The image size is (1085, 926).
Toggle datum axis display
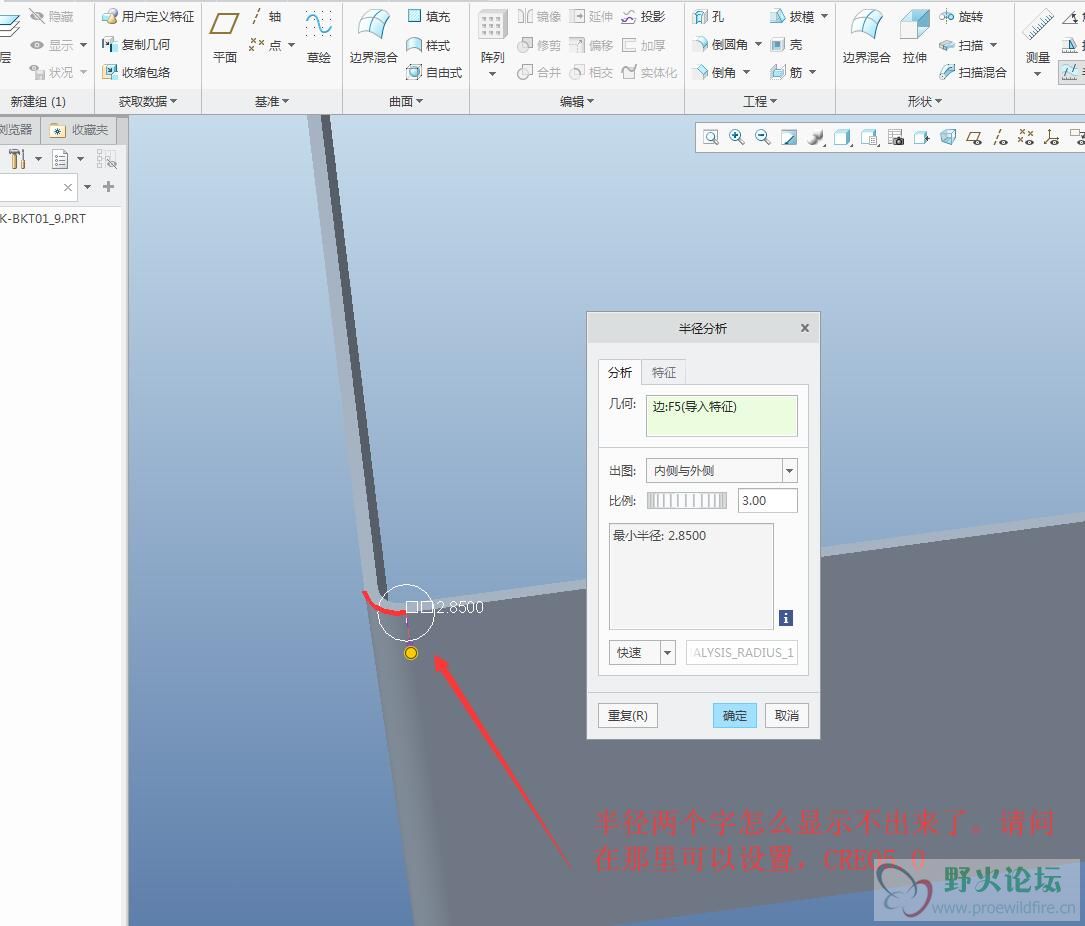(x=1000, y=137)
